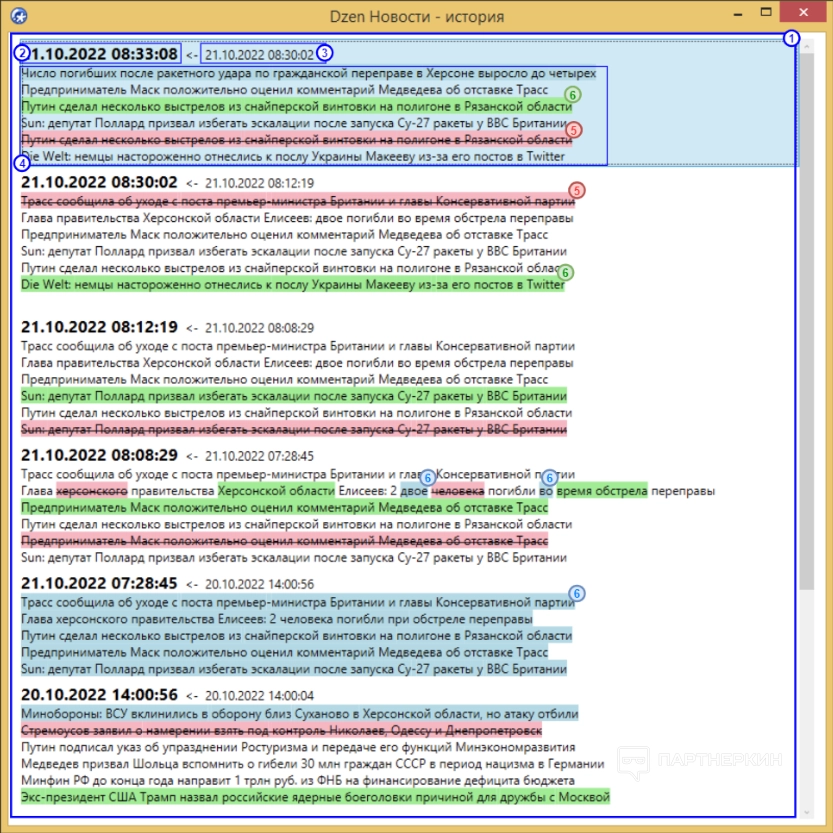Close the Dzen Новости history window

[803, 12]
